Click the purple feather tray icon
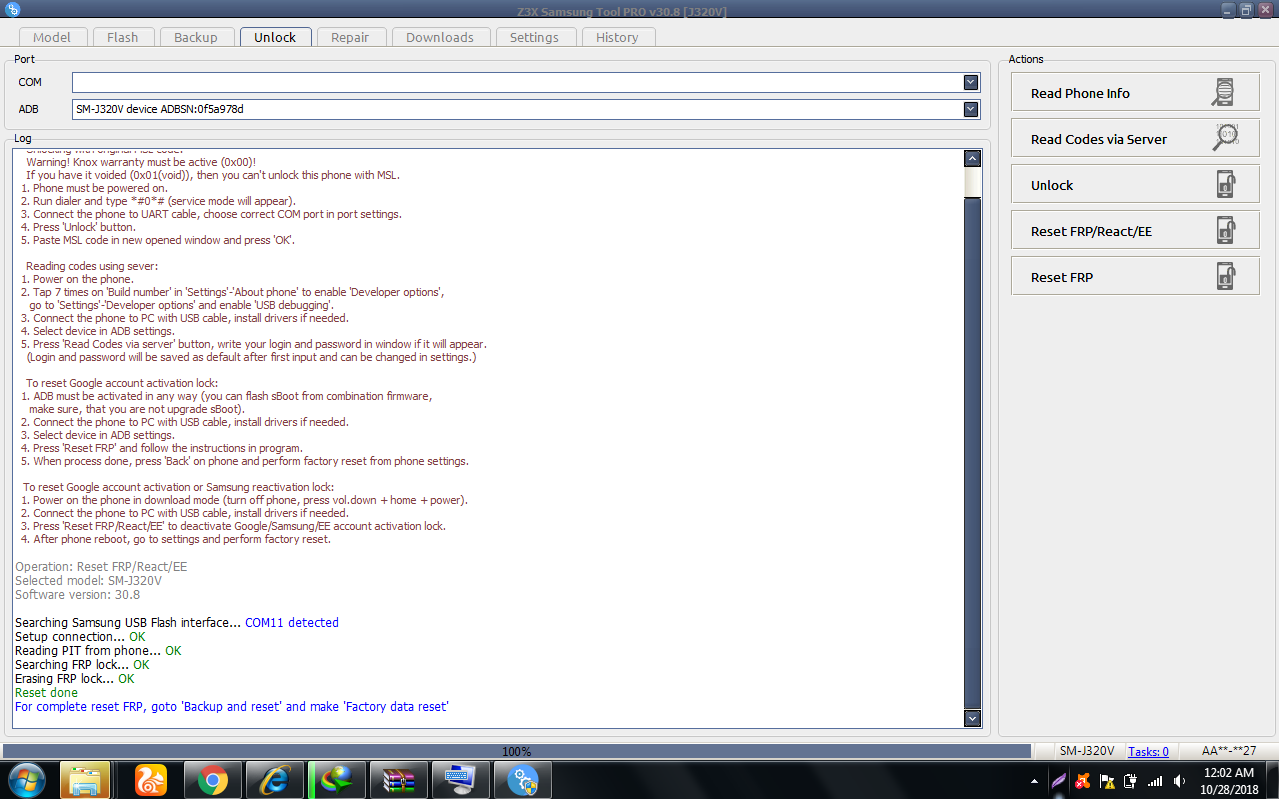The height and width of the screenshot is (799, 1279). 1059,781
